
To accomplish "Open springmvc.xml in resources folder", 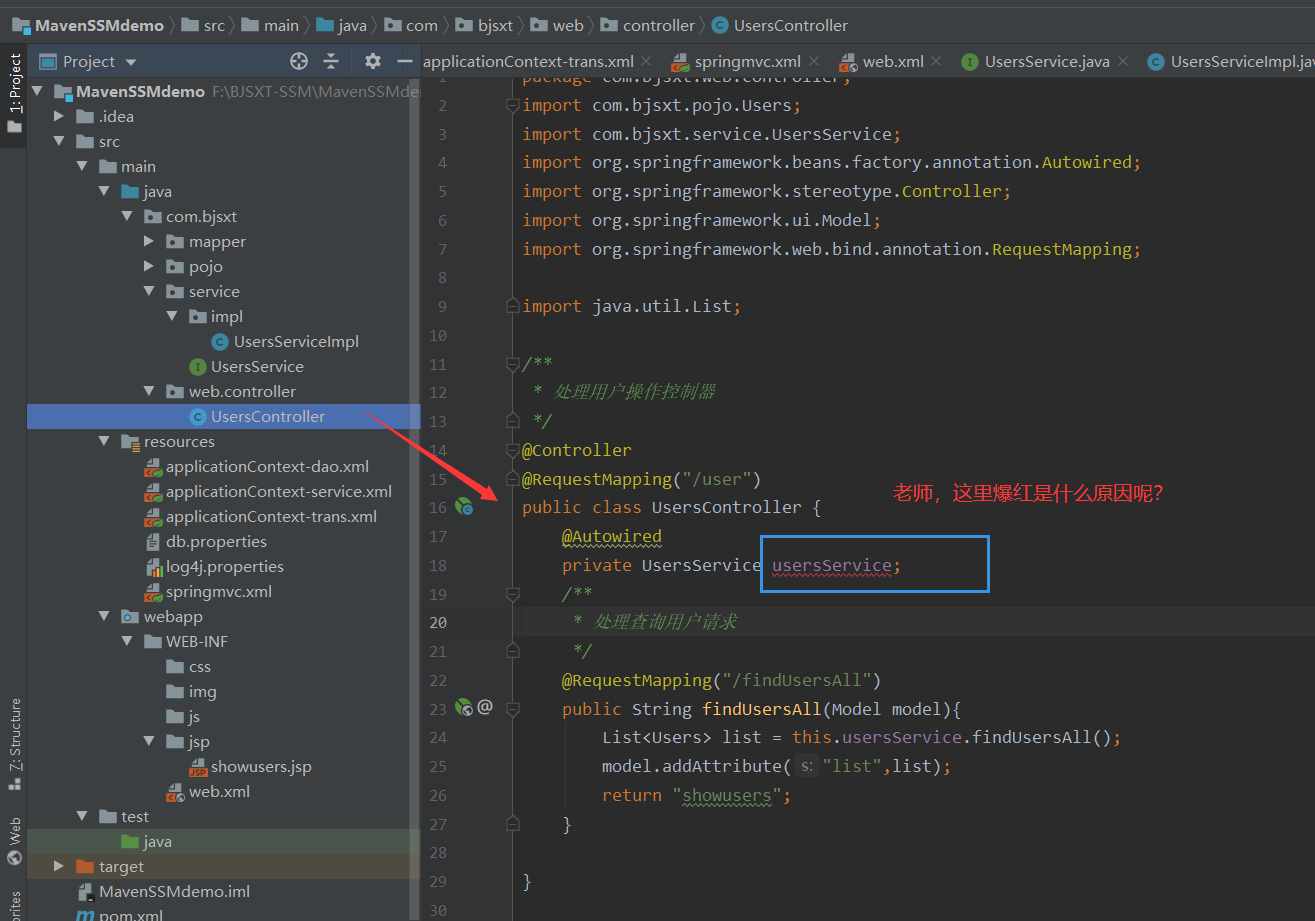I will coord(208,591).
